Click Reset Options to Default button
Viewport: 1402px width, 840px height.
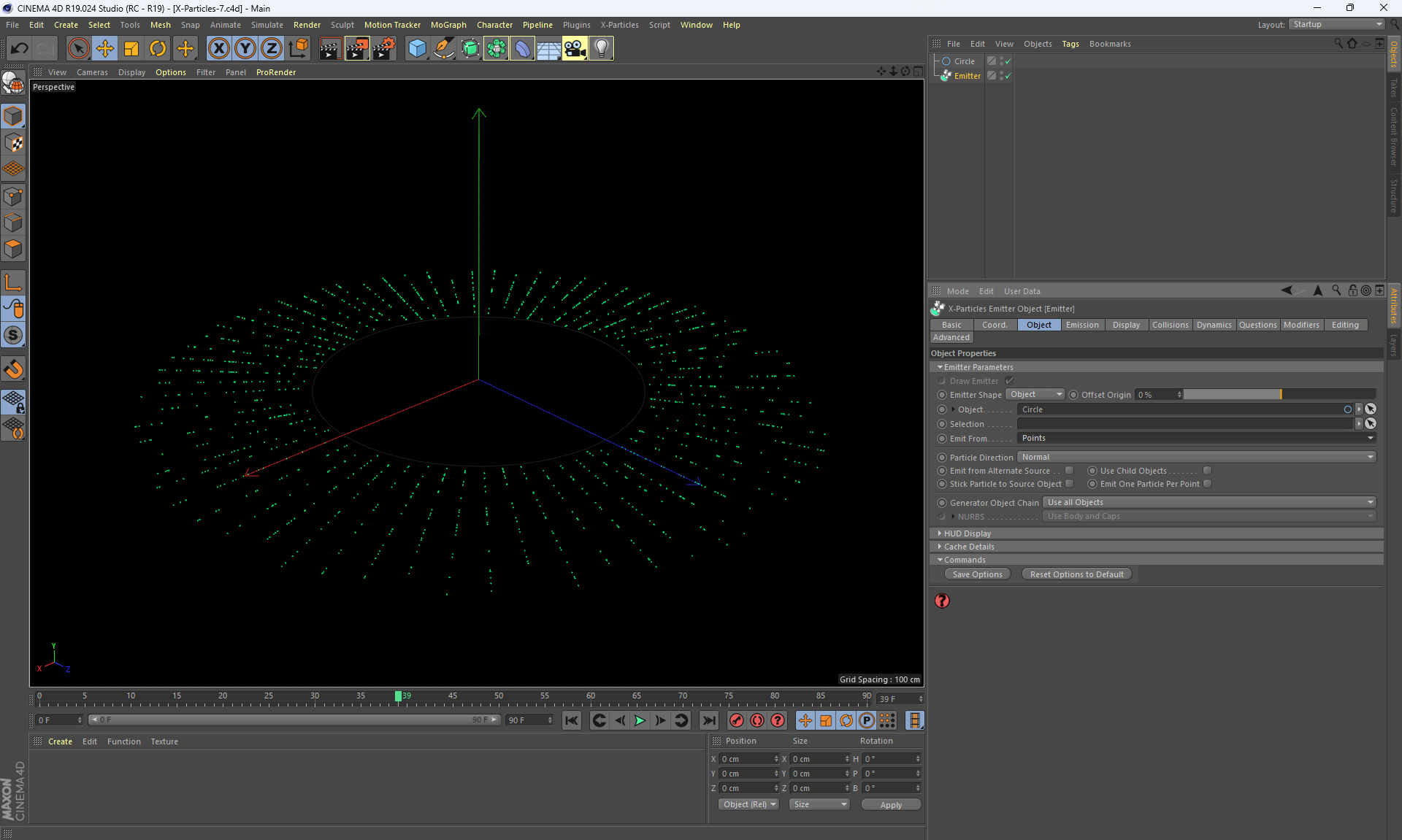pos(1076,574)
